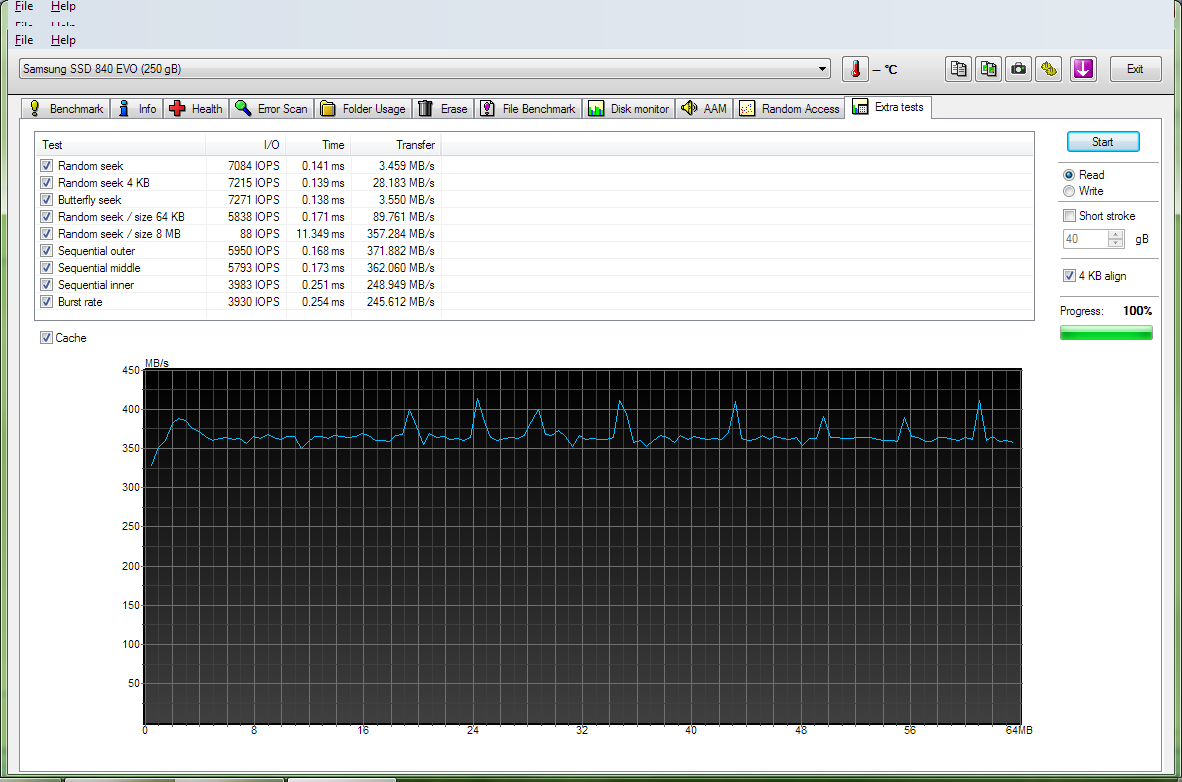Image resolution: width=1182 pixels, height=782 pixels.
Task: Click the Health tab red cross icon
Action: click(x=177, y=109)
